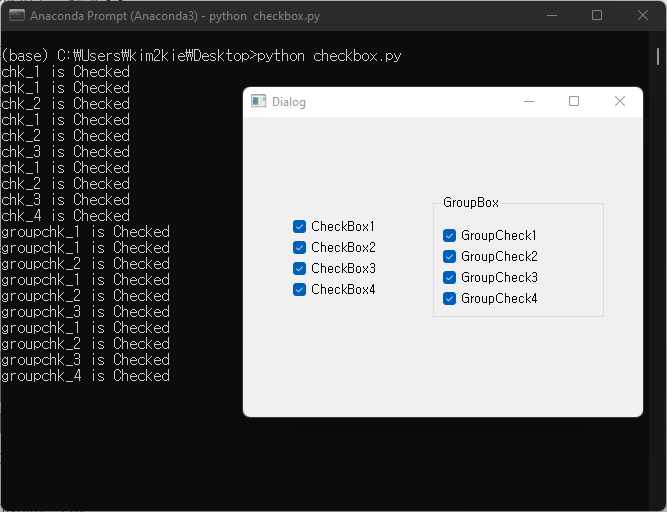The height and width of the screenshot is (512, 667).
Task: Maximize the Dialog window
Action: (x=574, y=101)
